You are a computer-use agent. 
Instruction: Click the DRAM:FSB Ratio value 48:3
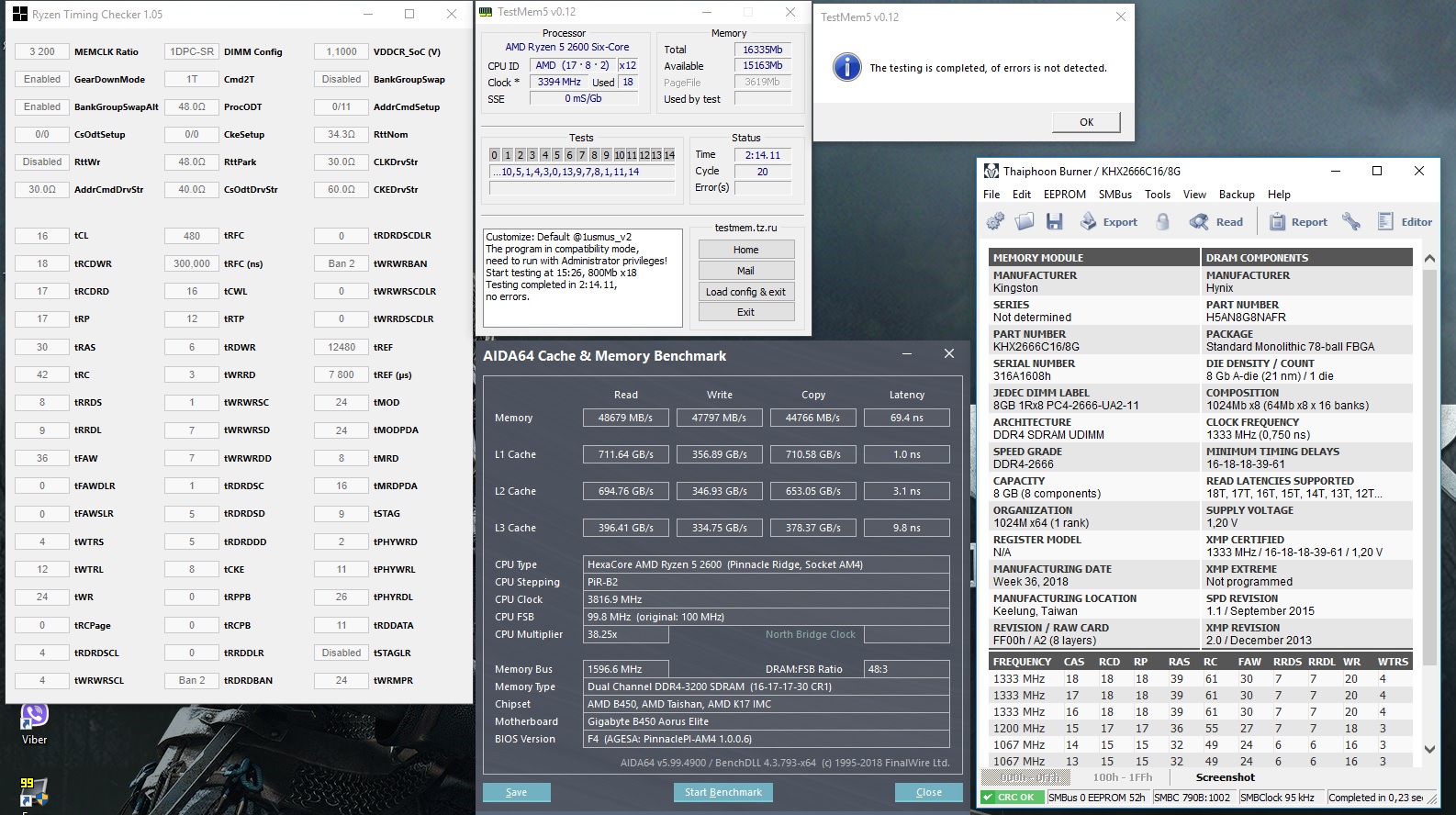907,669
